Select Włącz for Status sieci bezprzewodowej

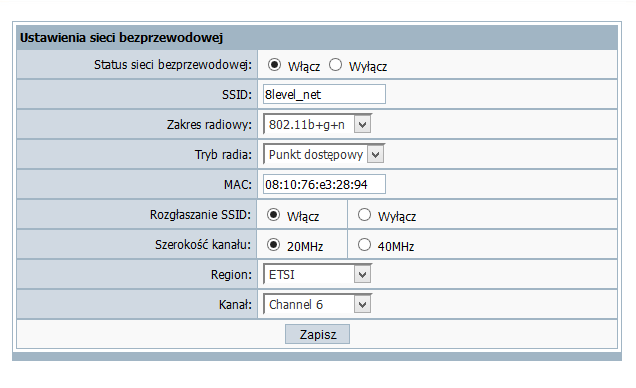point(274,65)
